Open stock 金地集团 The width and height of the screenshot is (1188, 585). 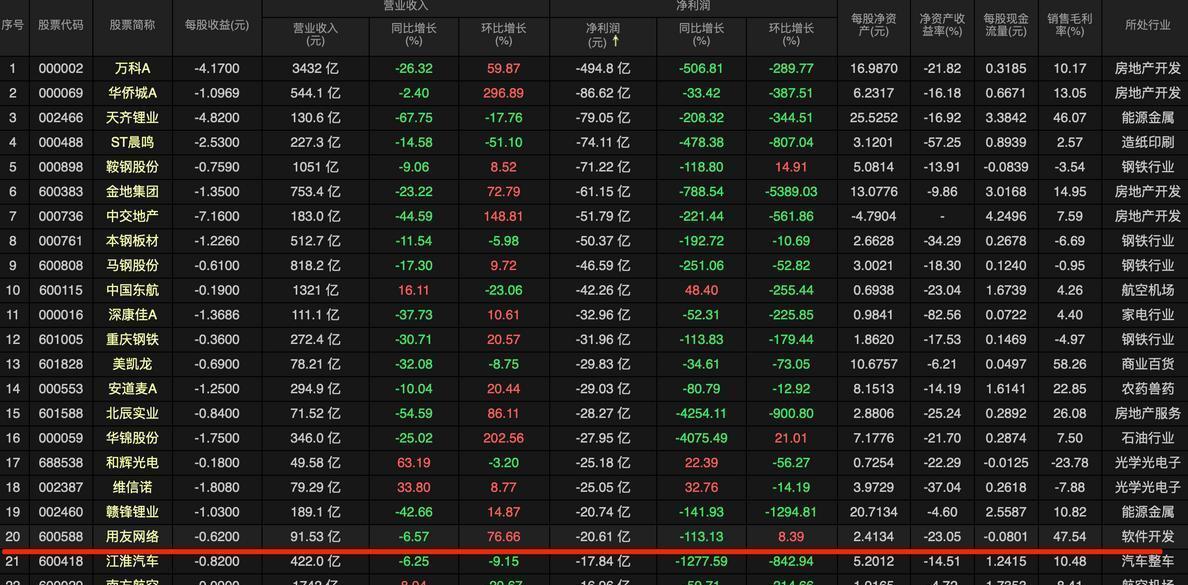[133, 192]
